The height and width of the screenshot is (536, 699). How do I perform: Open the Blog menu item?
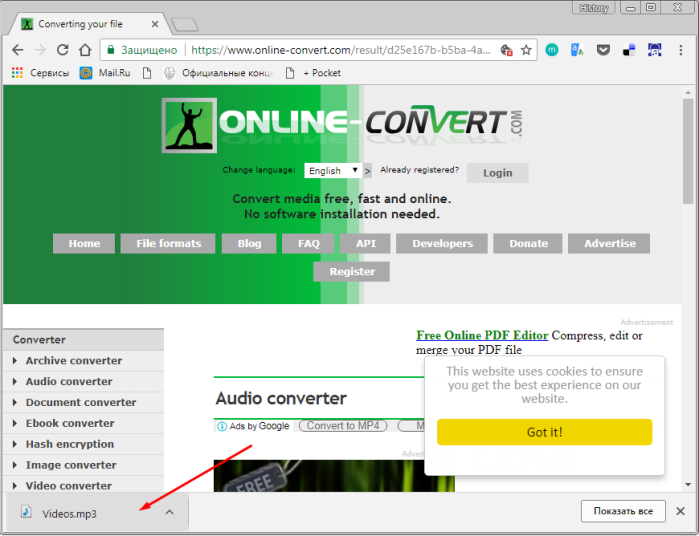pyautogui.click(x=249, y=243)
